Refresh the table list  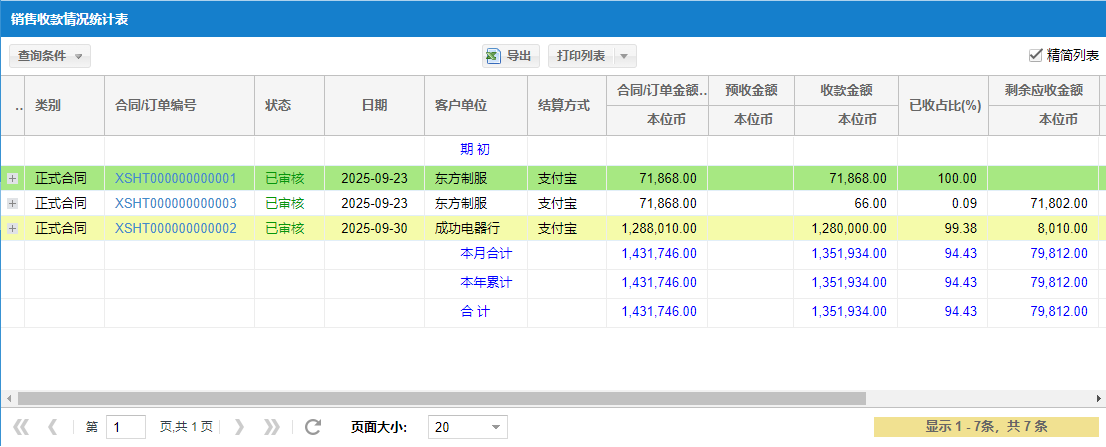313,427
